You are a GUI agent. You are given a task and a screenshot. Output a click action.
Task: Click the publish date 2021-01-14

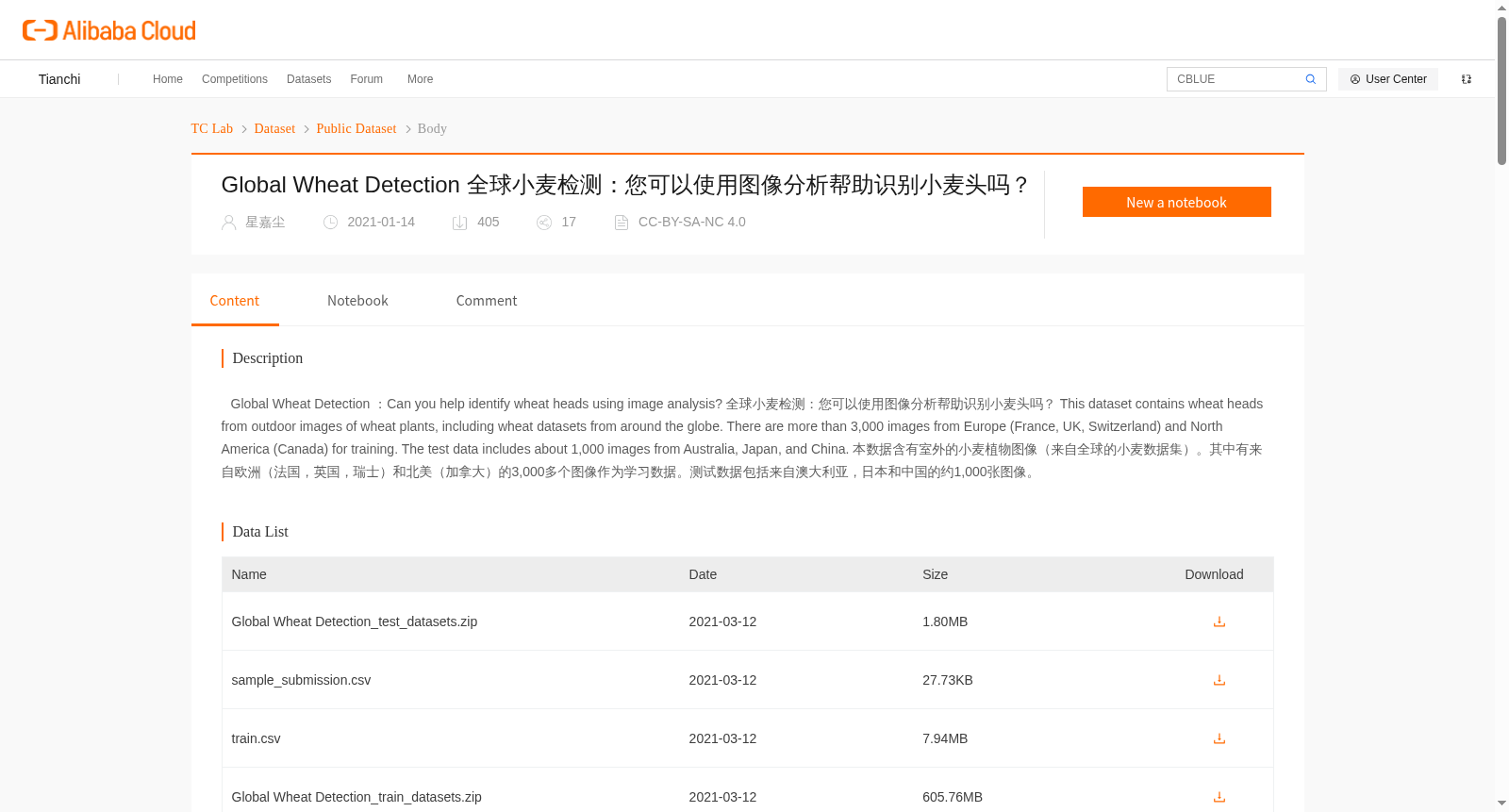[381, 223]
